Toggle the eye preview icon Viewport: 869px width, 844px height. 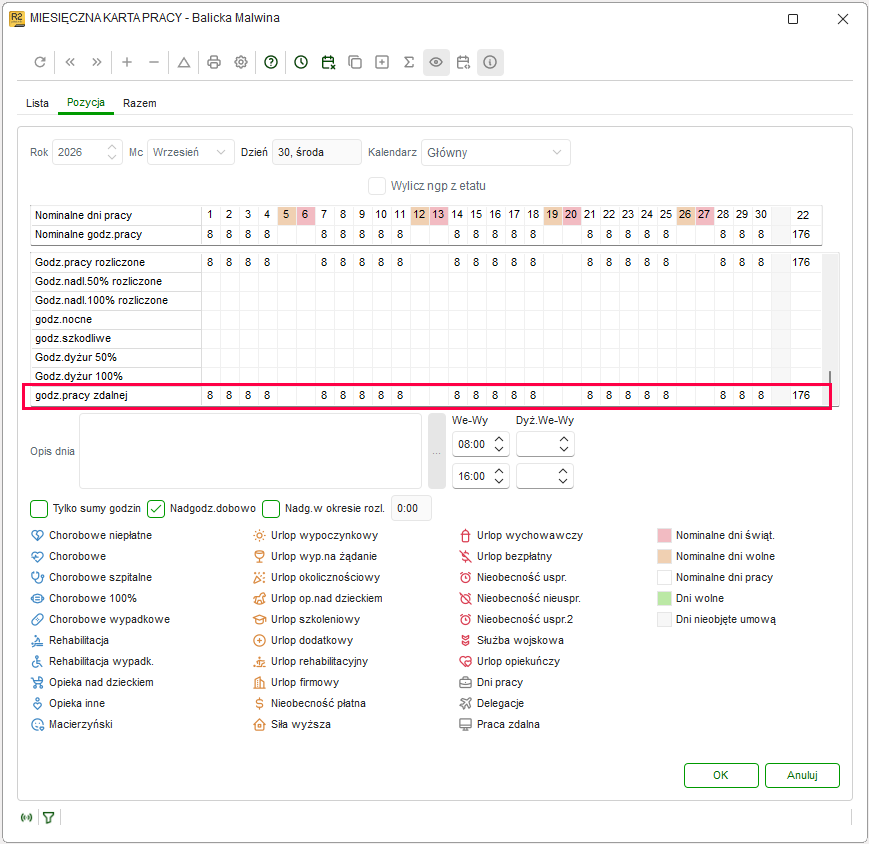point(436,62)
